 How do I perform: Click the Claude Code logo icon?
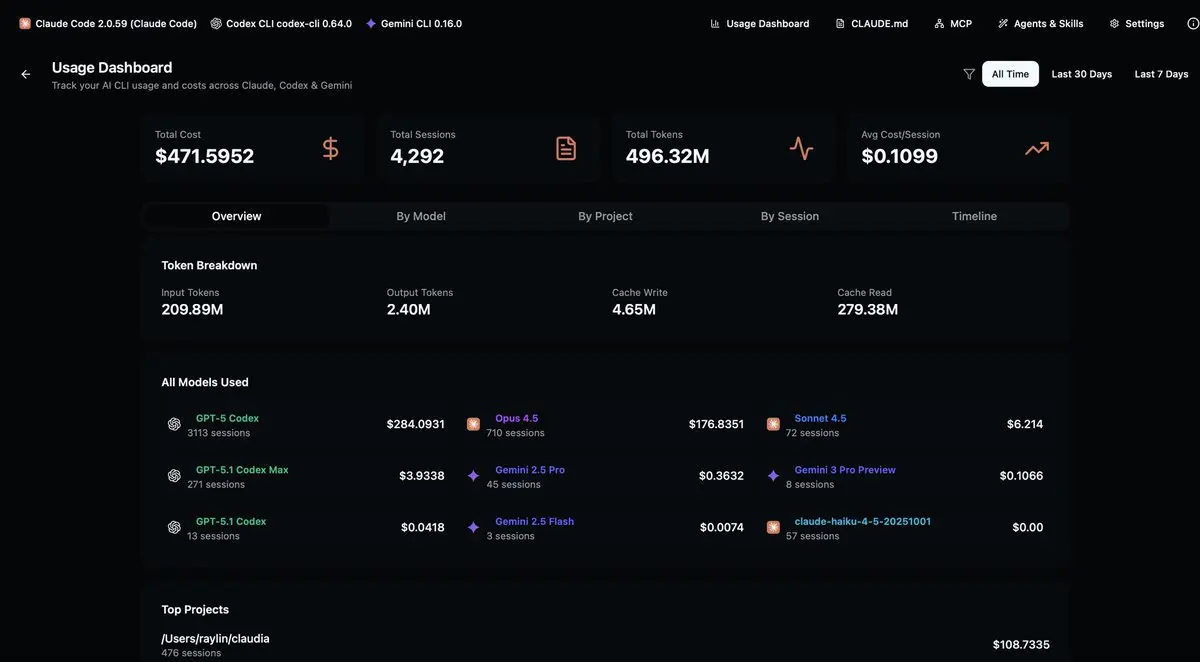(25, 23)
